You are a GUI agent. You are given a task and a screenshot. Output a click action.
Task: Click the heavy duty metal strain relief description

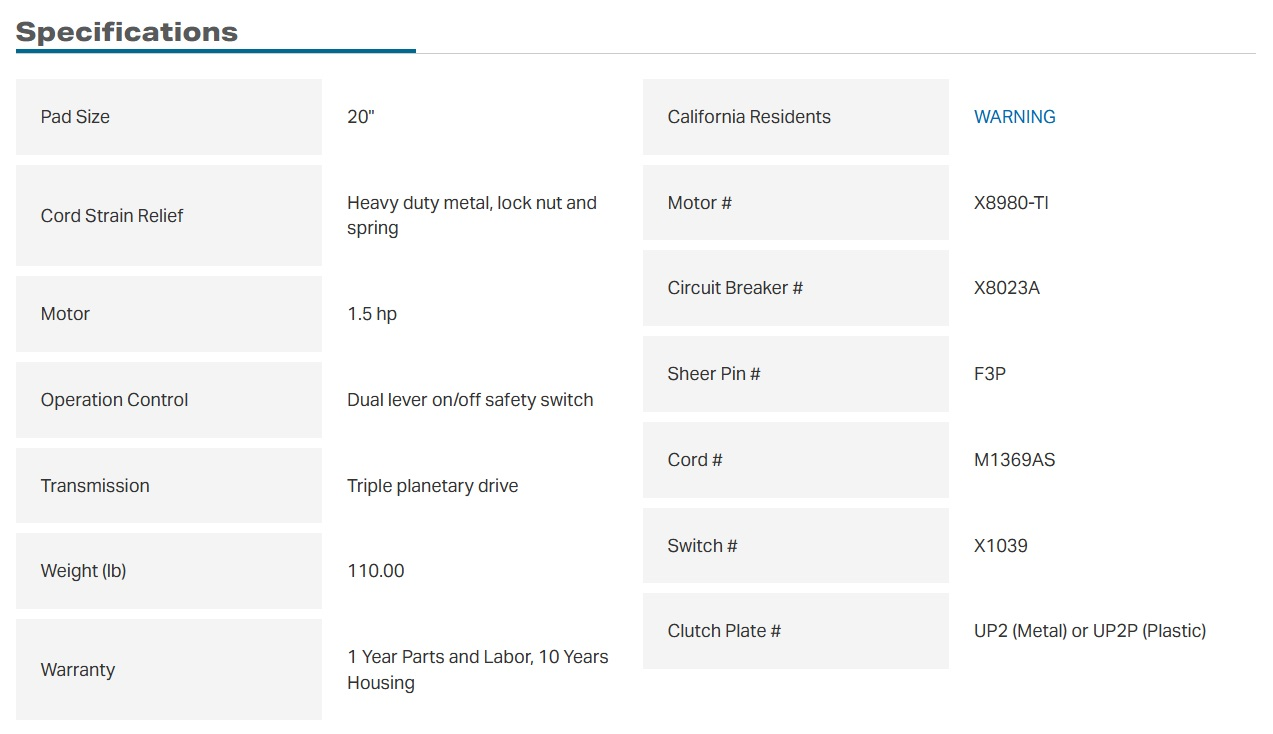tap(471, 215)
